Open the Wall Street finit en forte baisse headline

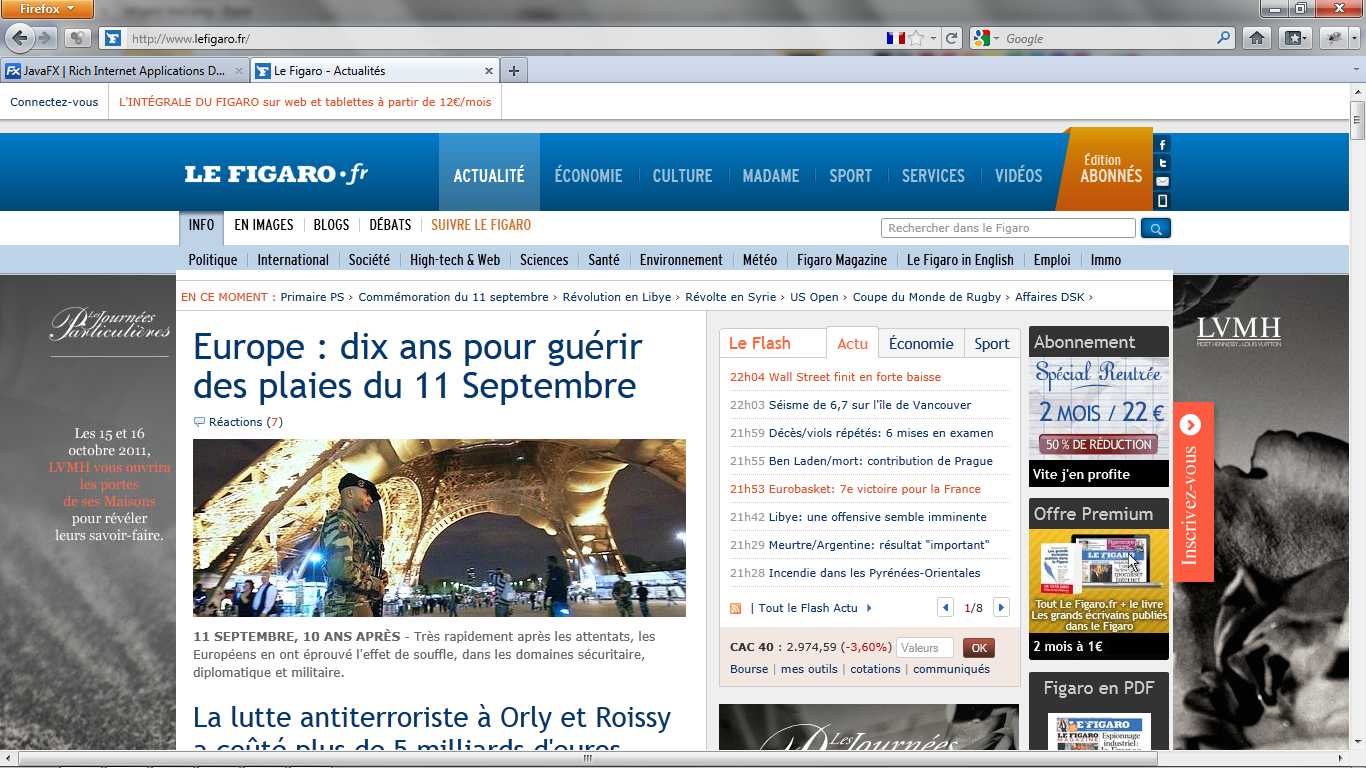[x=854, y=377]
